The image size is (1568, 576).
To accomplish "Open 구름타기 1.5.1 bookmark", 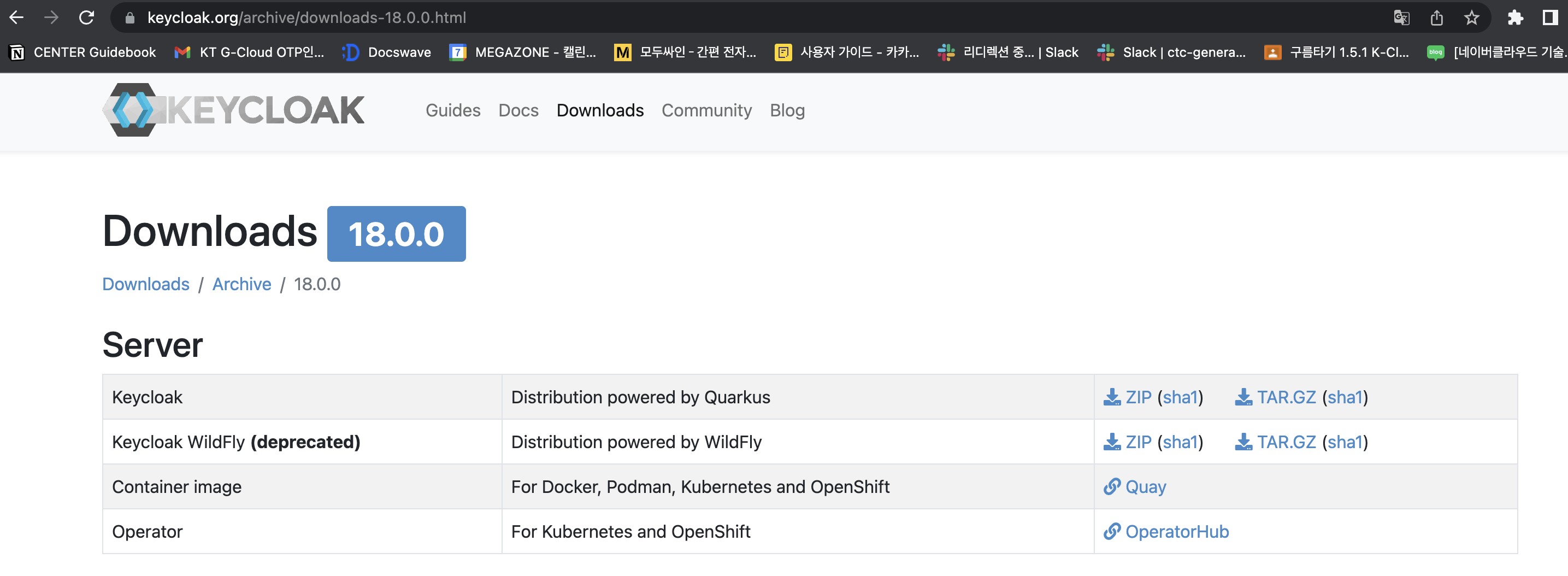I will point(1337,52).
